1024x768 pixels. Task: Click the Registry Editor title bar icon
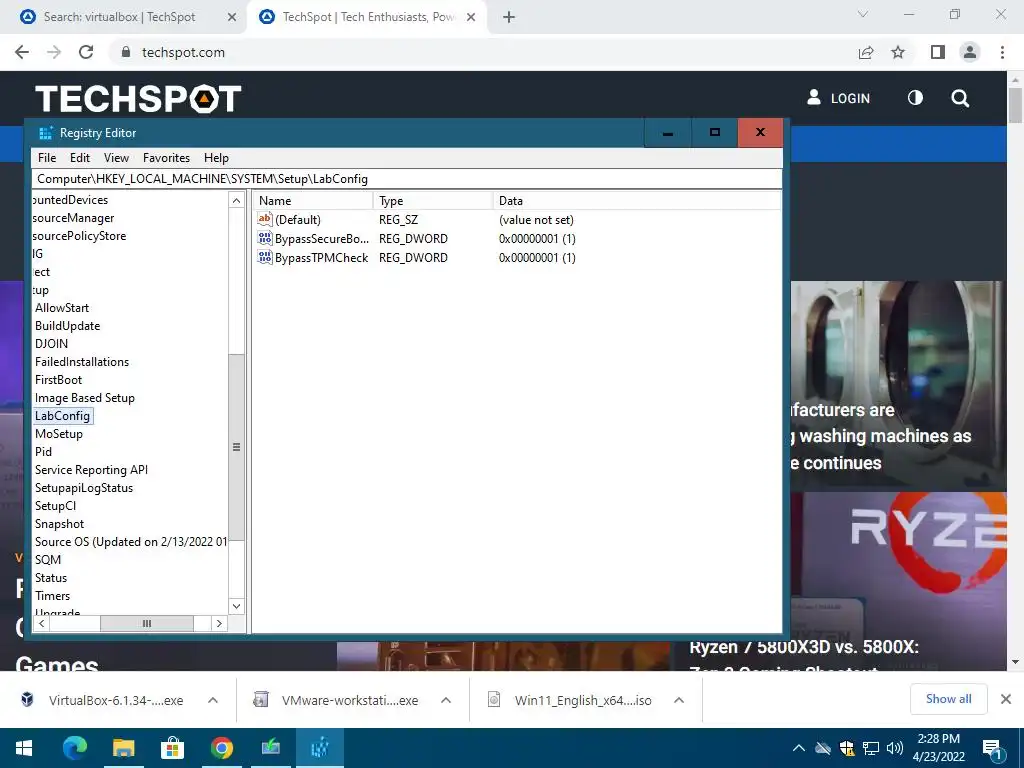[x=46, y=133]
